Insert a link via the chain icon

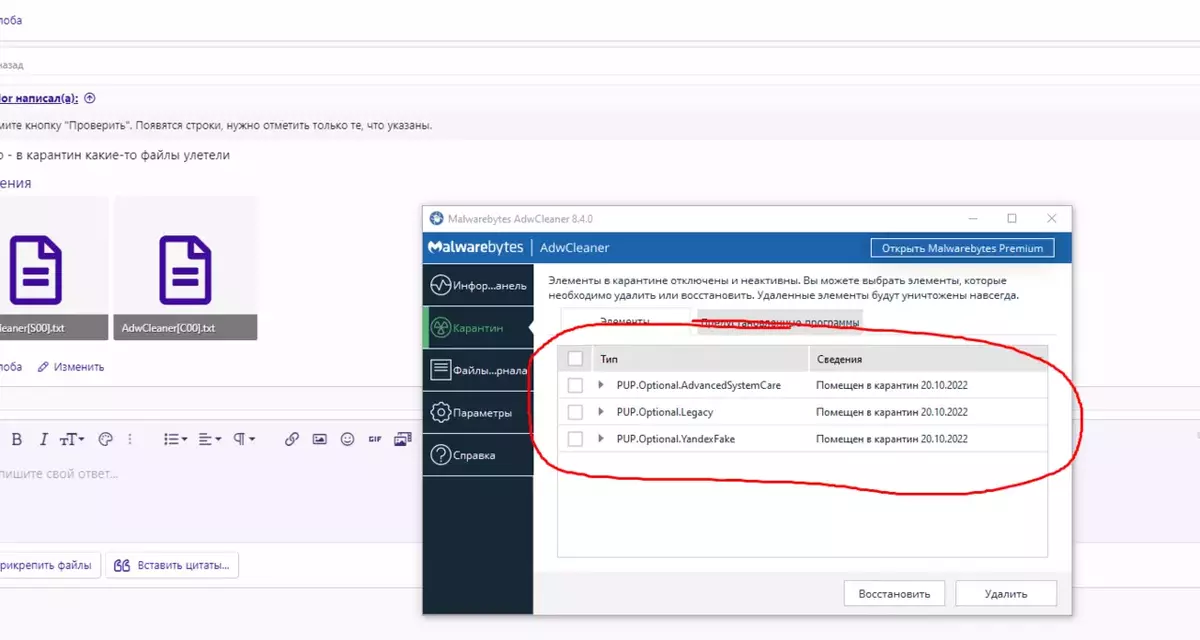coord(292,439)
